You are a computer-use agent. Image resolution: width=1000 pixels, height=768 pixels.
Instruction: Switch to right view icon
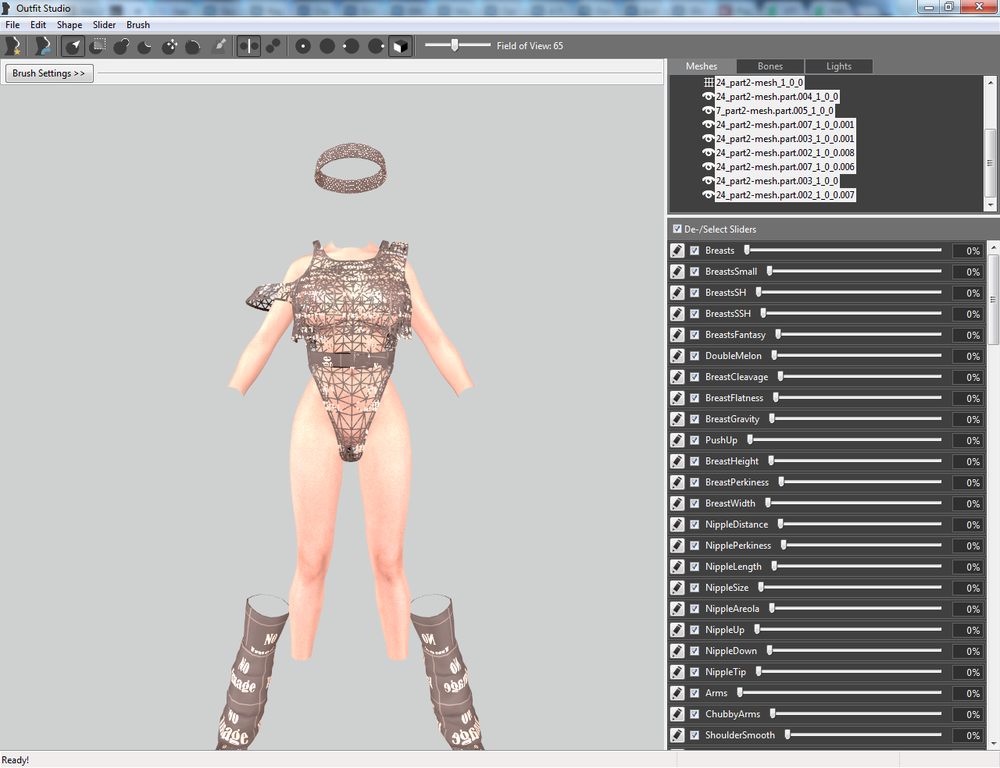376,46
